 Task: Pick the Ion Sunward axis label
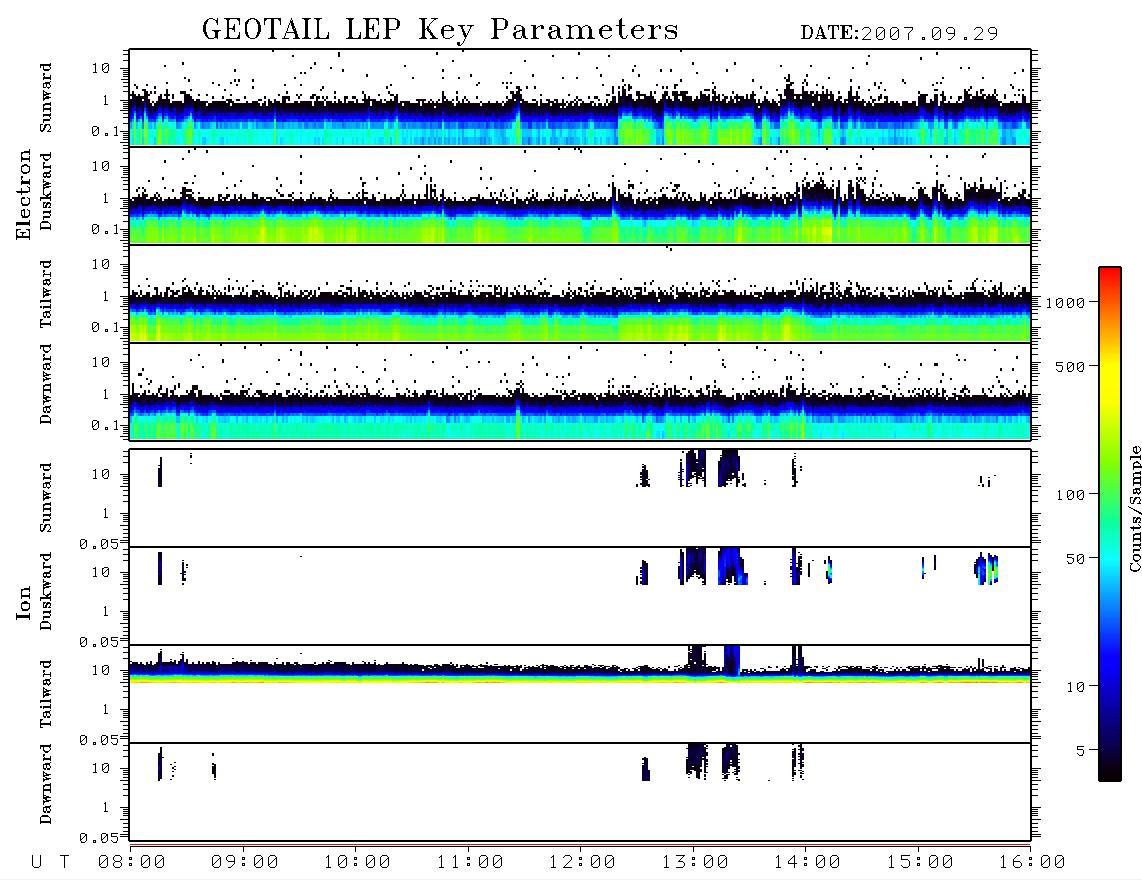coord(46,498)
